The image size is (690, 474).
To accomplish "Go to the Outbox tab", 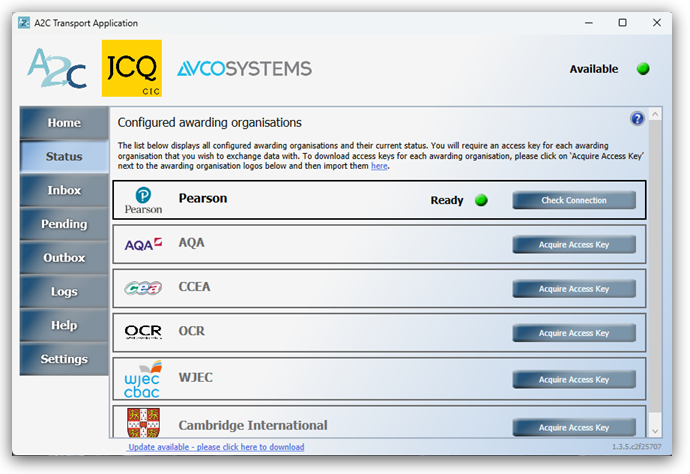I will (64, 258).
